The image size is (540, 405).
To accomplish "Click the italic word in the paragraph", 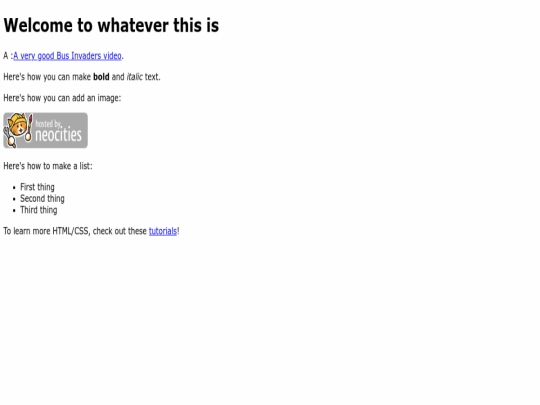I will coord(134,77).
